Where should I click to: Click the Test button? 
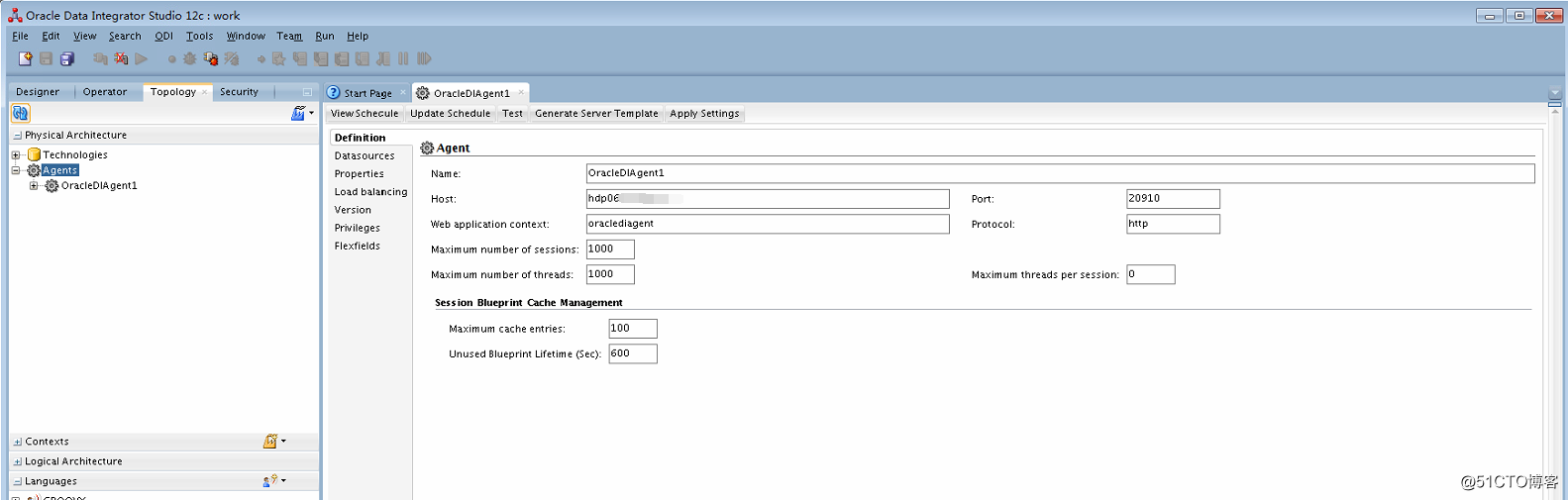tap(512, 114)
